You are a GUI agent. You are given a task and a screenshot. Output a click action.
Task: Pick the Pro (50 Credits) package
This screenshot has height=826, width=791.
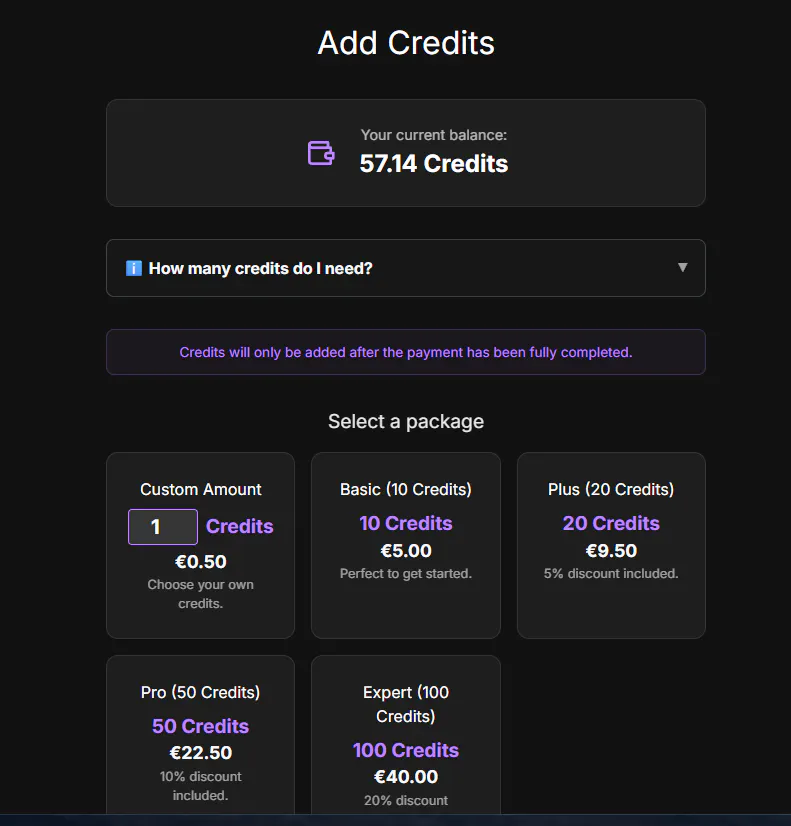point(200,735)
